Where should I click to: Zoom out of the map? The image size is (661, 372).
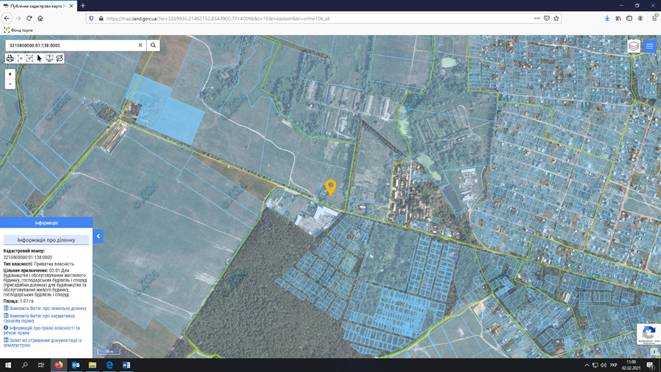10,84
